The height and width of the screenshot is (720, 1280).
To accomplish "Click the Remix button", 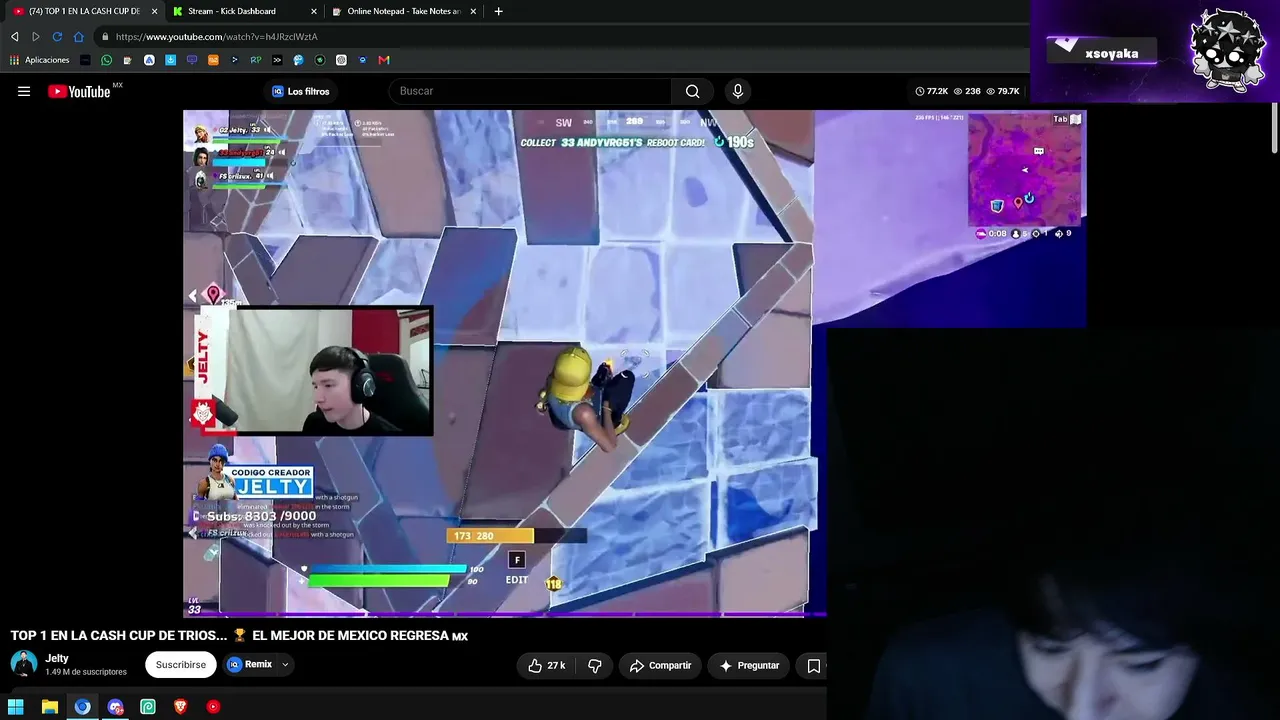I will 250,665.
